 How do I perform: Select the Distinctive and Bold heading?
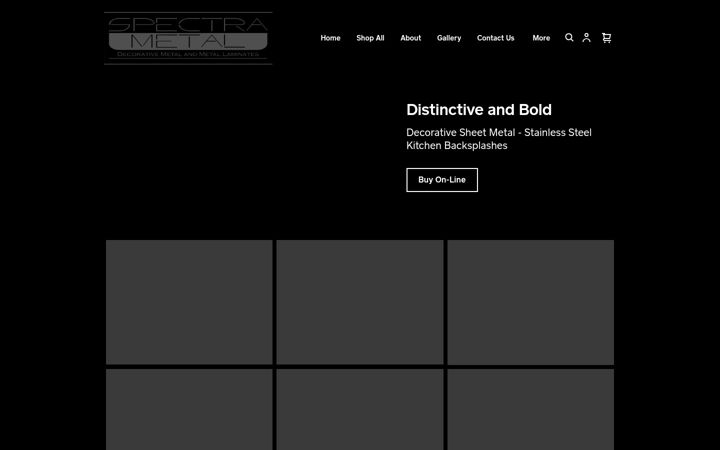click(479, 110)
